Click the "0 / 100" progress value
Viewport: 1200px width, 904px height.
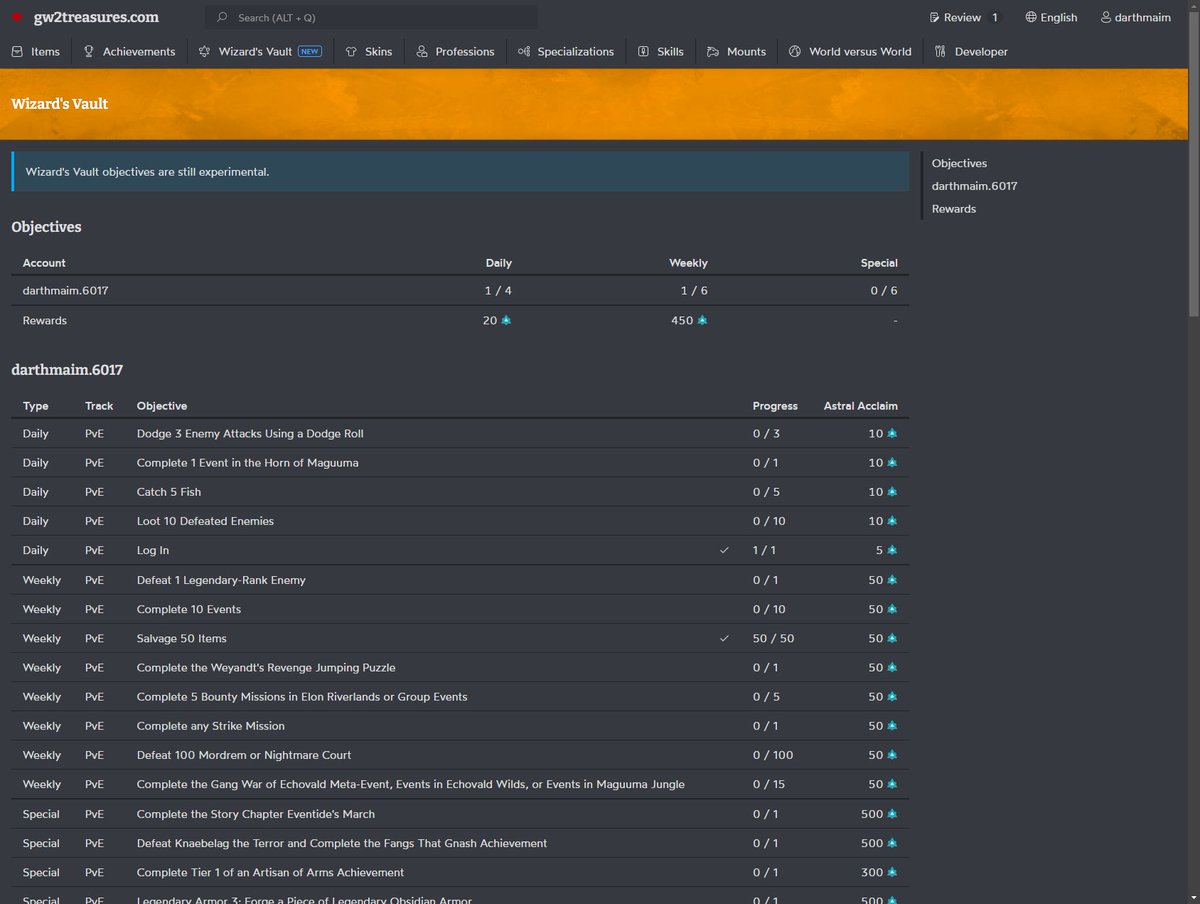coord(773,755)
